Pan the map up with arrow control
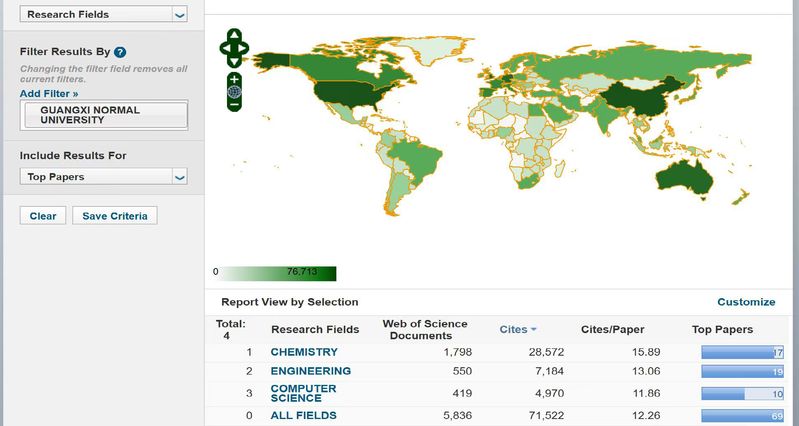The image size is (799, 426). click(234, 35)
